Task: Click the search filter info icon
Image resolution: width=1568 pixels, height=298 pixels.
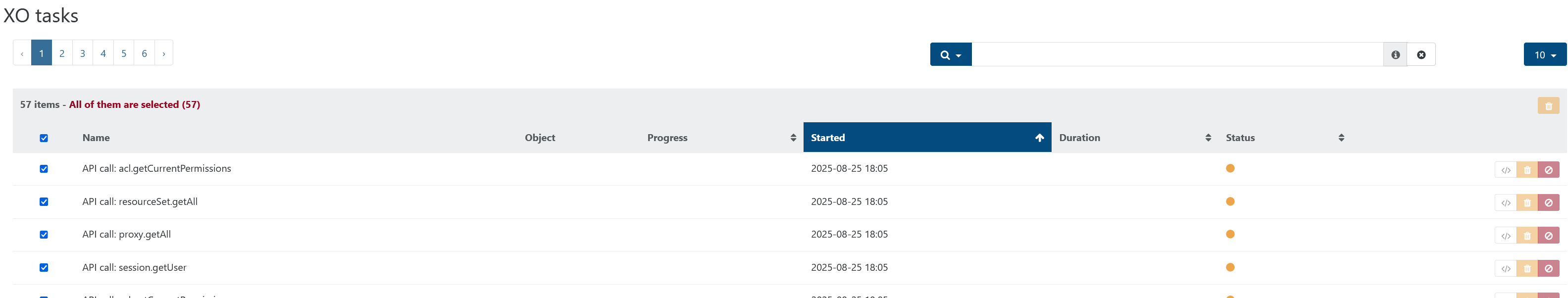Action: [x=1395, y=55]
